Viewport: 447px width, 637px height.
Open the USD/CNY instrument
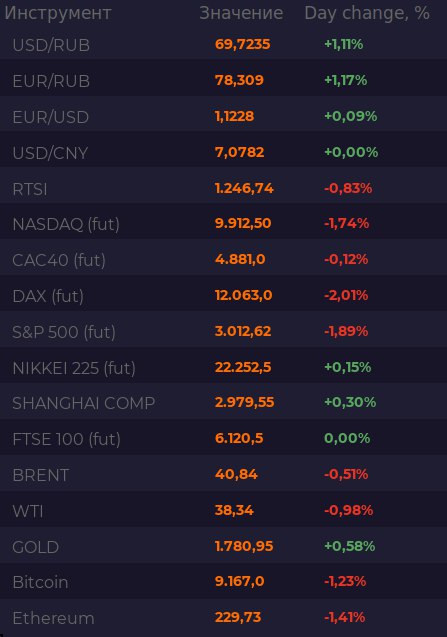[x=50, y=153]
